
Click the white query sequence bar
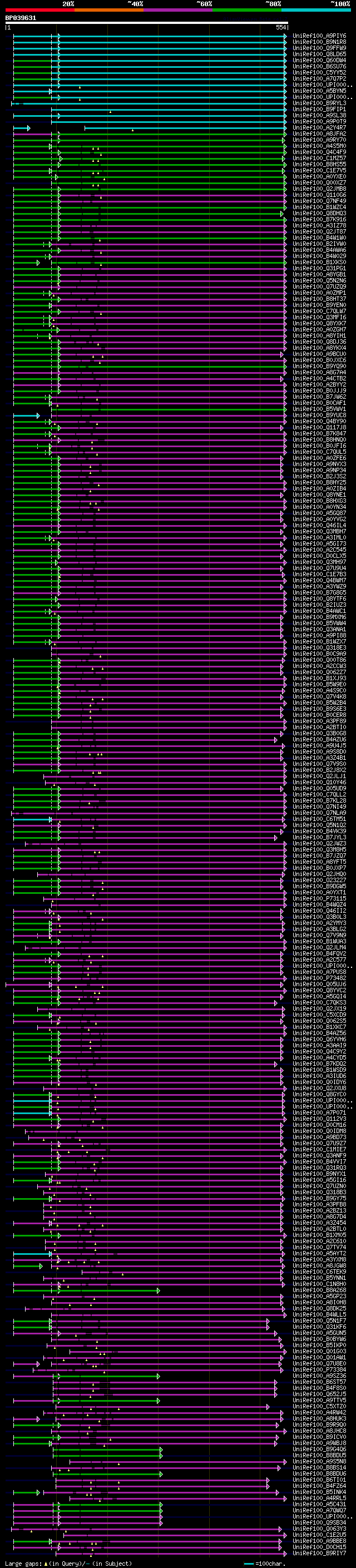(x=147, y=23)
